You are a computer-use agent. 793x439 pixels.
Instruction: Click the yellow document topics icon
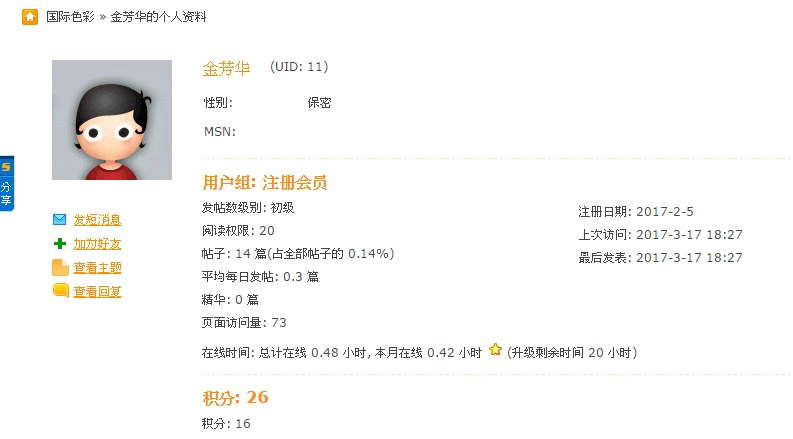pyautogui.click(x=60, y=268)
